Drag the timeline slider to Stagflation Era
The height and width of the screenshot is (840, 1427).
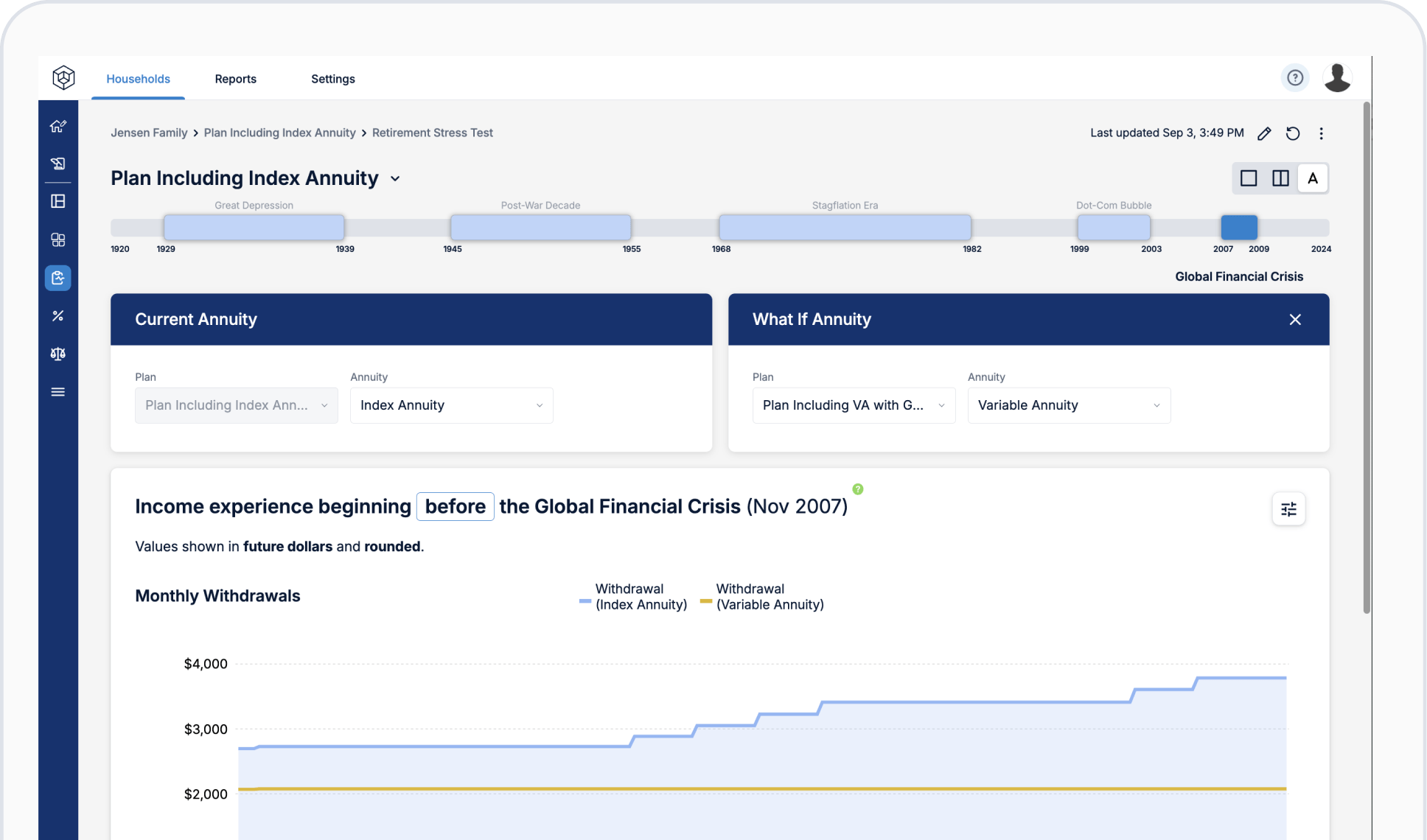845,227
